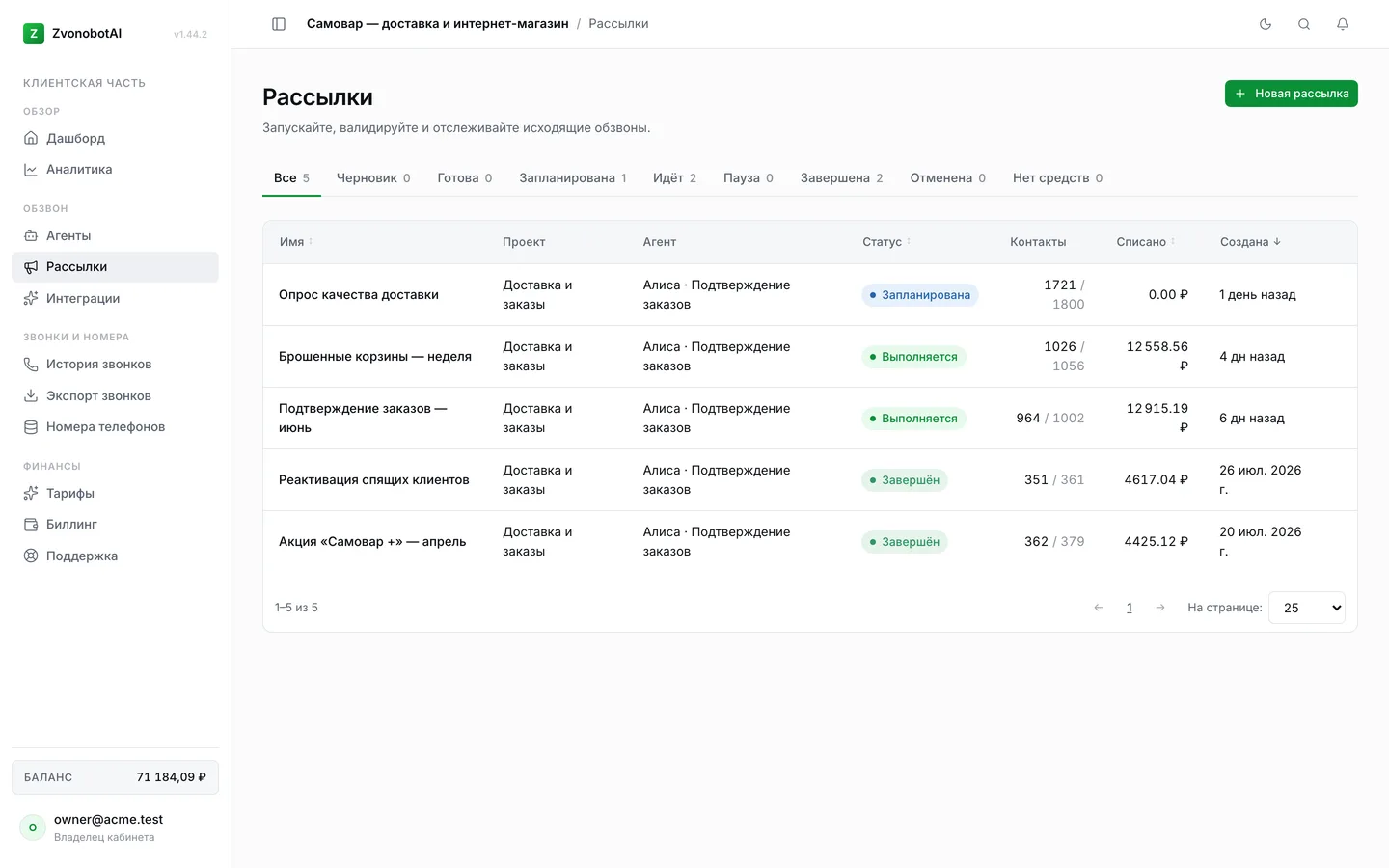The width and height of the screenshot is (1389, 868).
Task: Open campaign Реактивация спящих клиентов
Action: [374, 480]
